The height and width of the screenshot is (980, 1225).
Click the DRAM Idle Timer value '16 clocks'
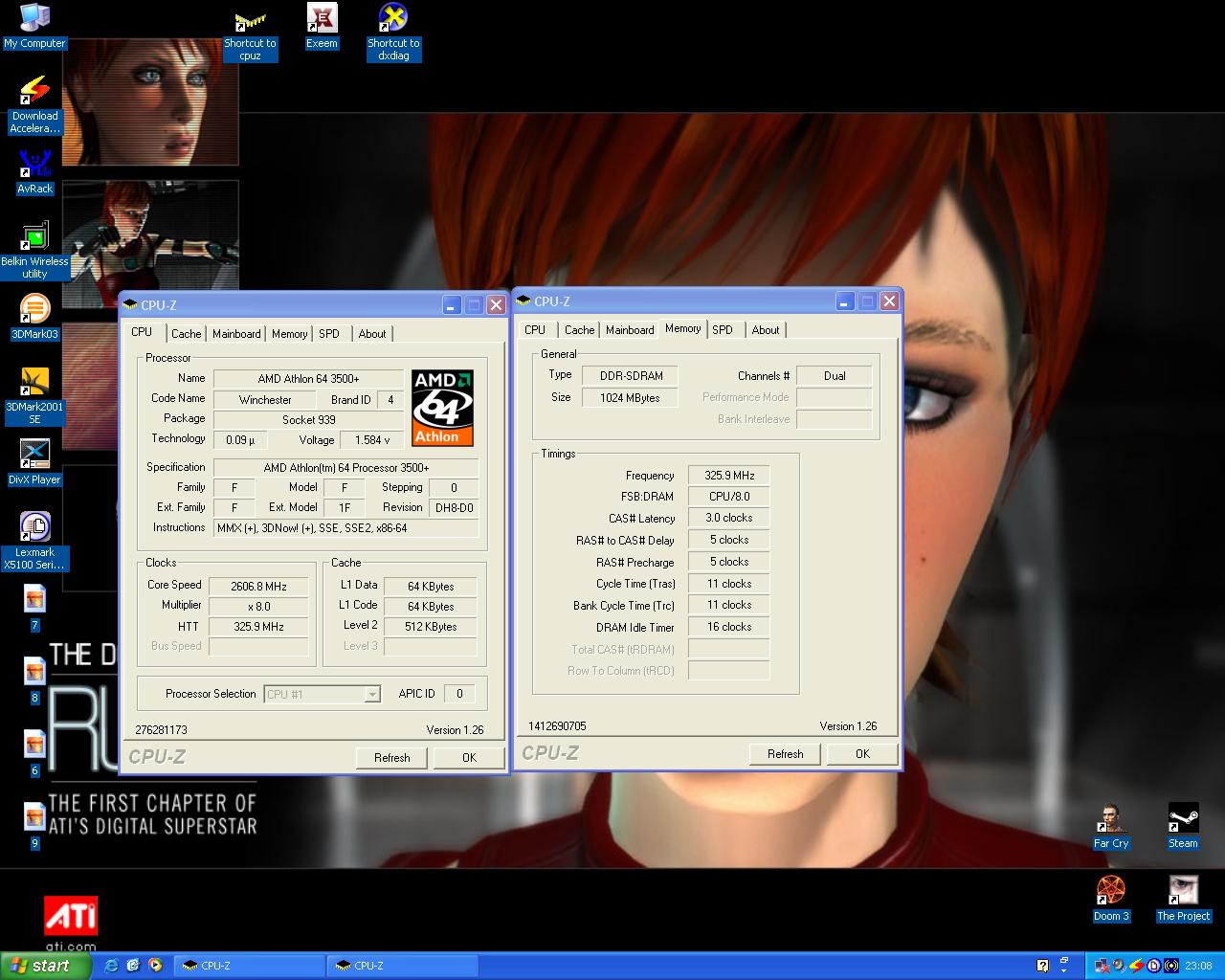click(729, 627)
